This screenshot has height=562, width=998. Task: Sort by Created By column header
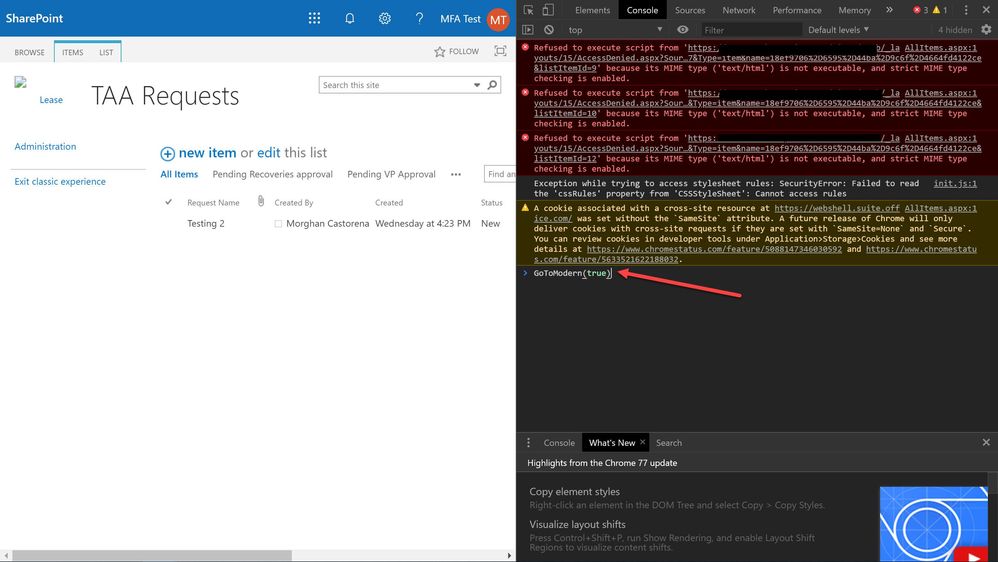(293, 202)
